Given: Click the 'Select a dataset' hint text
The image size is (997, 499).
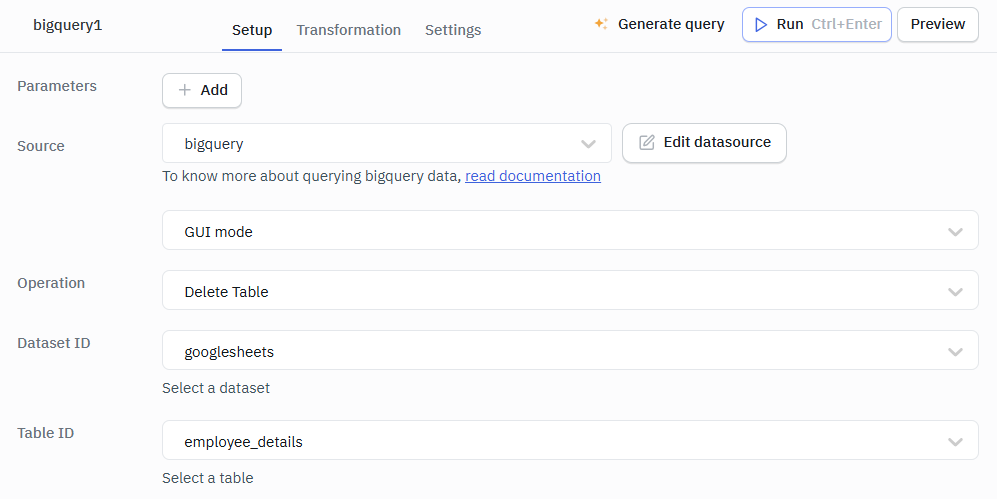Looking at the screenshot, I should click(216, 388).
